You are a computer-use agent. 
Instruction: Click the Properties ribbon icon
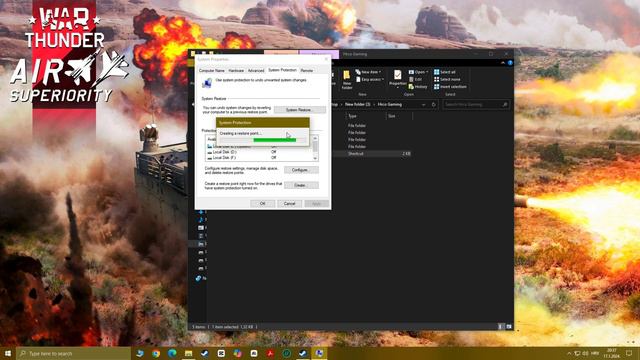[x=398, y=79]
